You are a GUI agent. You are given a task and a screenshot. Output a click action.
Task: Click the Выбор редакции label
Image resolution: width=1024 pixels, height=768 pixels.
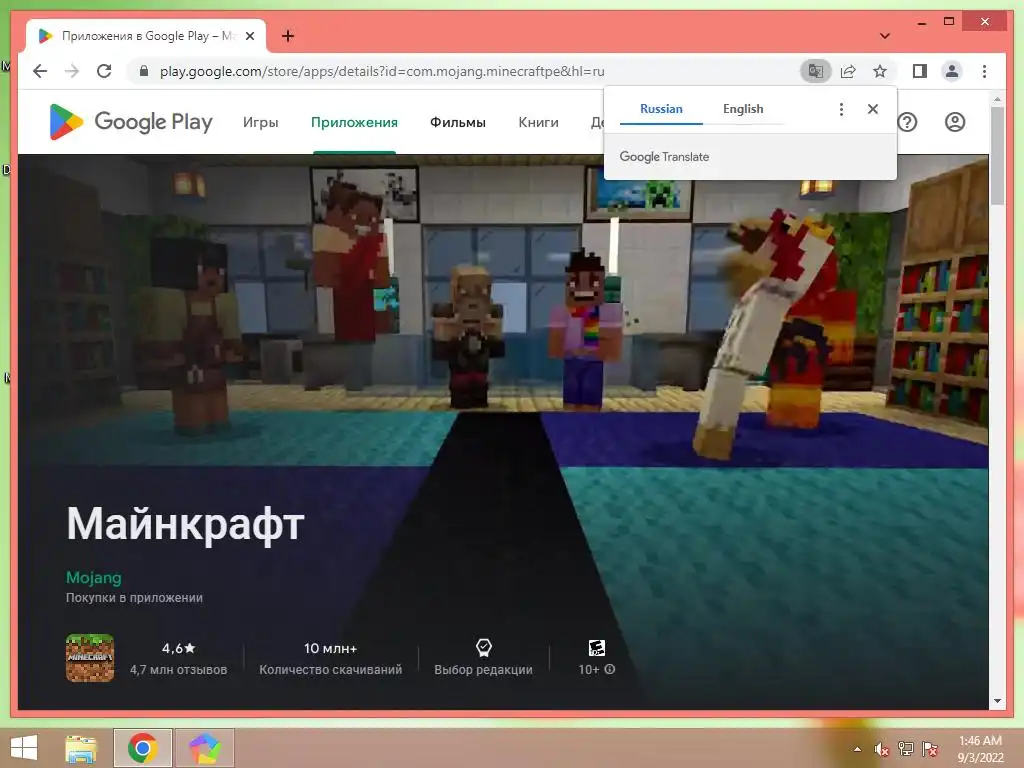[x=483, y=669]
